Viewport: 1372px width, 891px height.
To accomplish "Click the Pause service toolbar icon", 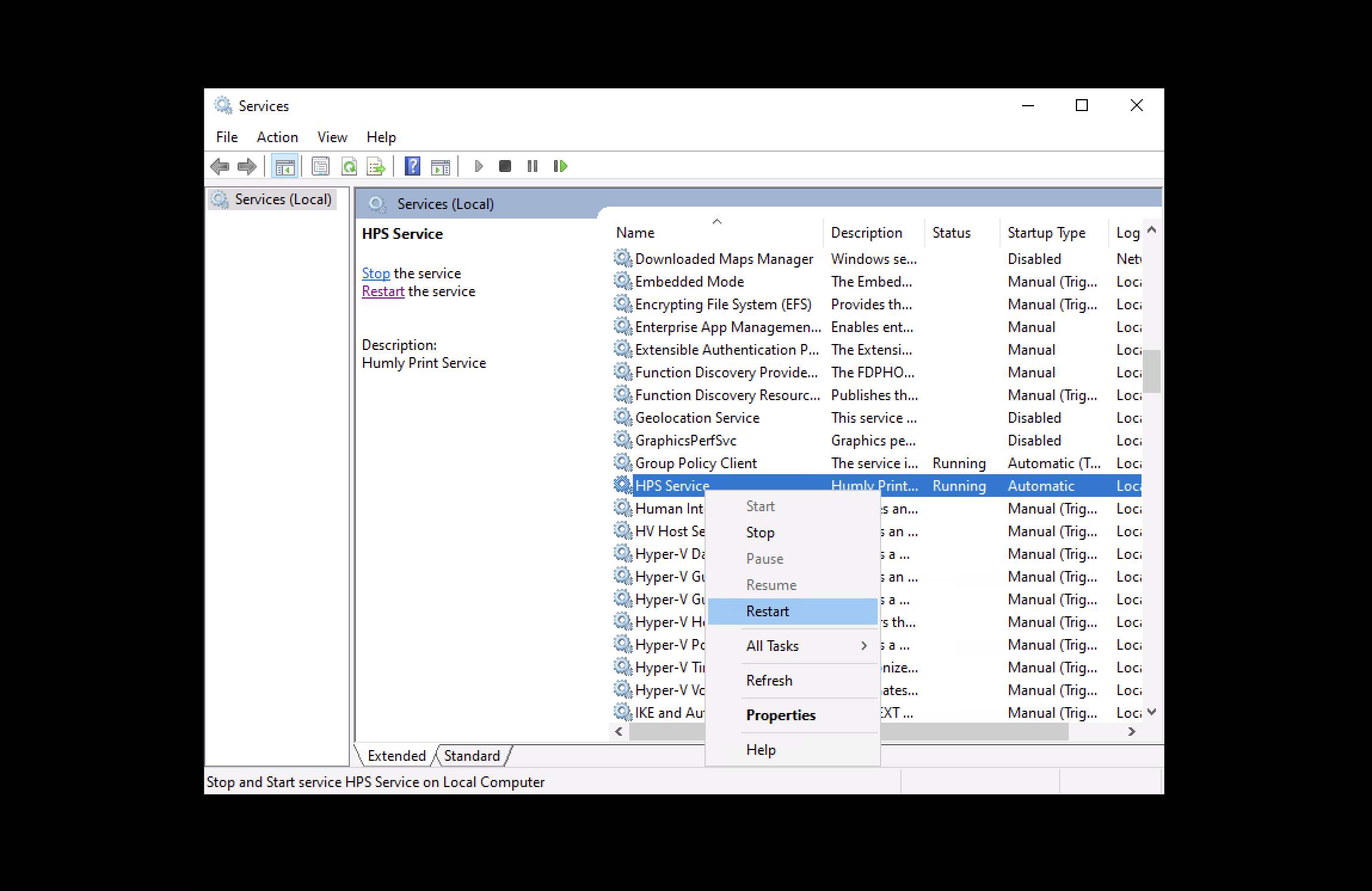I will tap(532, 166).
